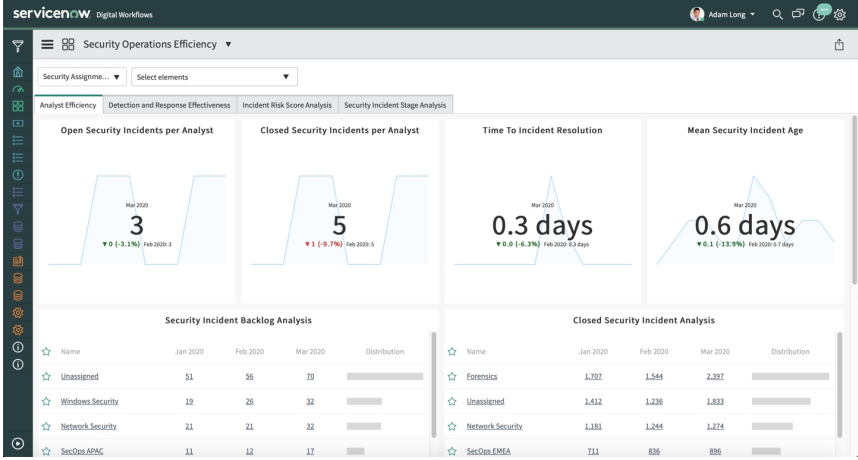Screen dimensions: 858x460
Task: Expand the Security Operations Efficiency dashboard dropdown
Action: 228,45
